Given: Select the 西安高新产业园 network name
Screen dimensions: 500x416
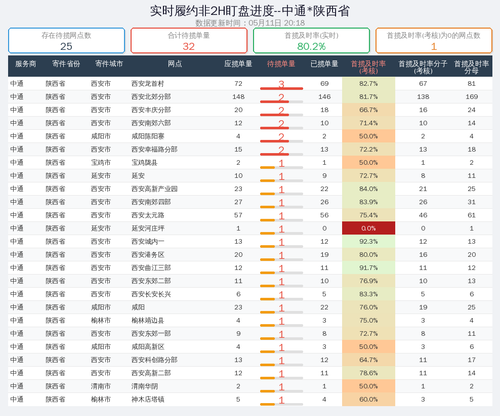Looking at the screenshot, I should (154, 189).
